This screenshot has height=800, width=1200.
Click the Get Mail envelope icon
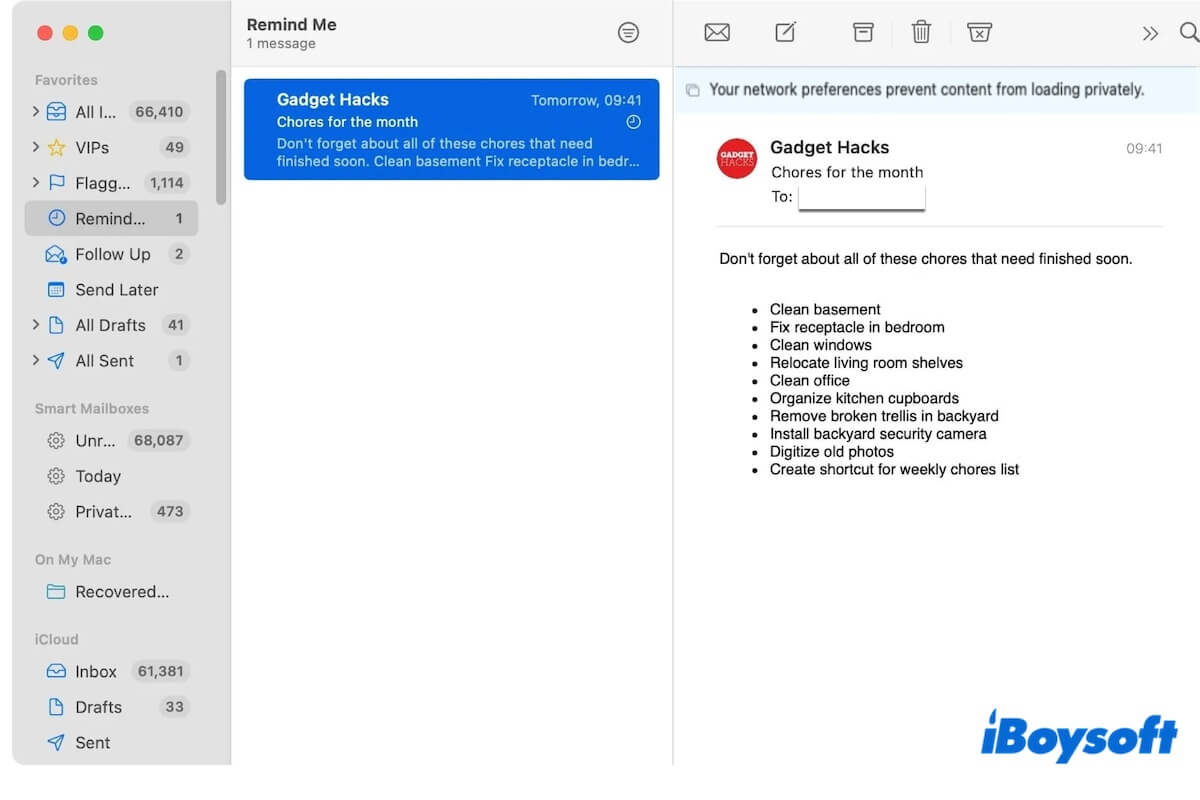coord(717,33)
